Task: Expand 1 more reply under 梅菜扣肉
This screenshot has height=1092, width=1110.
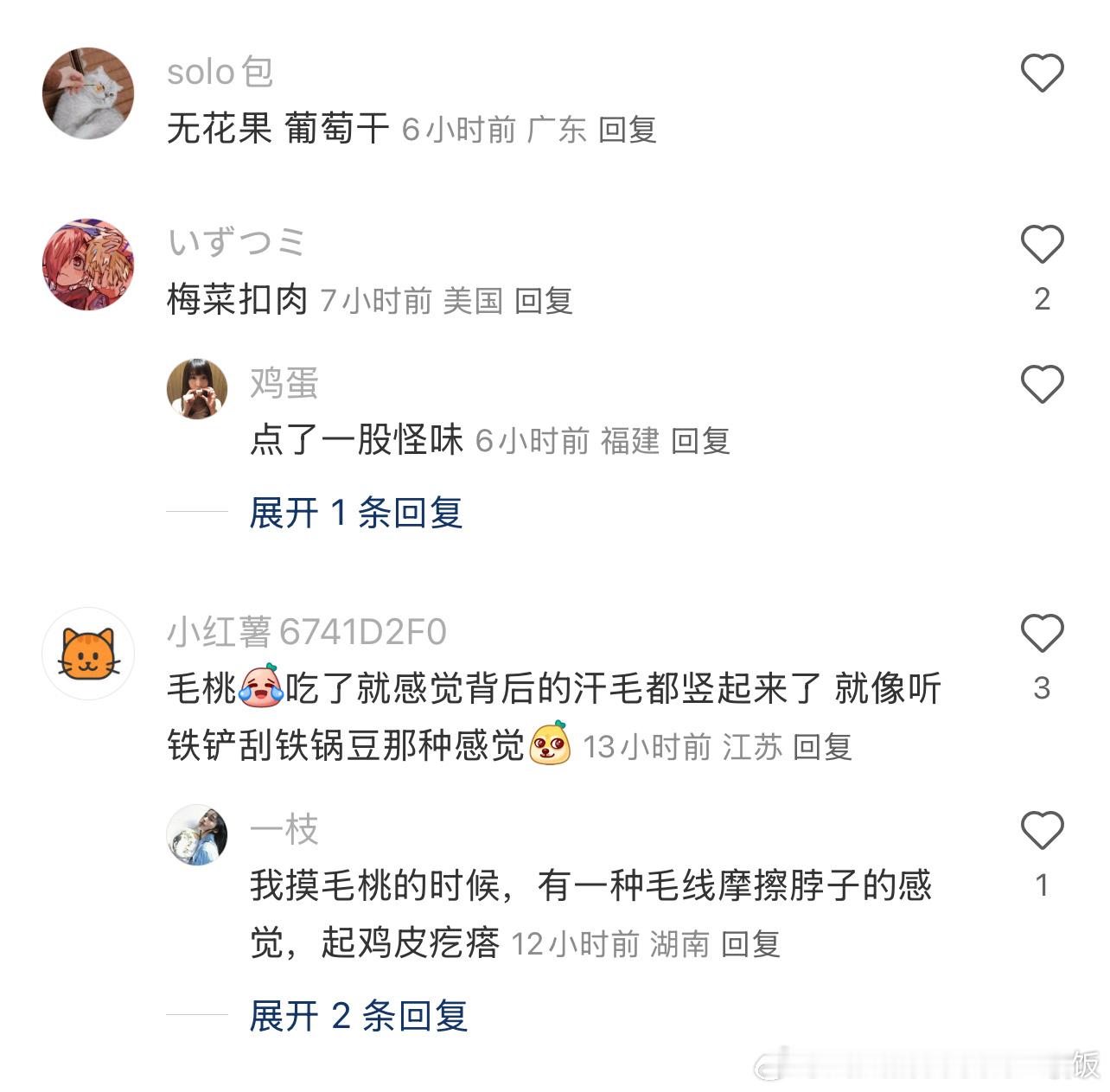Action: tap(356, 513)
